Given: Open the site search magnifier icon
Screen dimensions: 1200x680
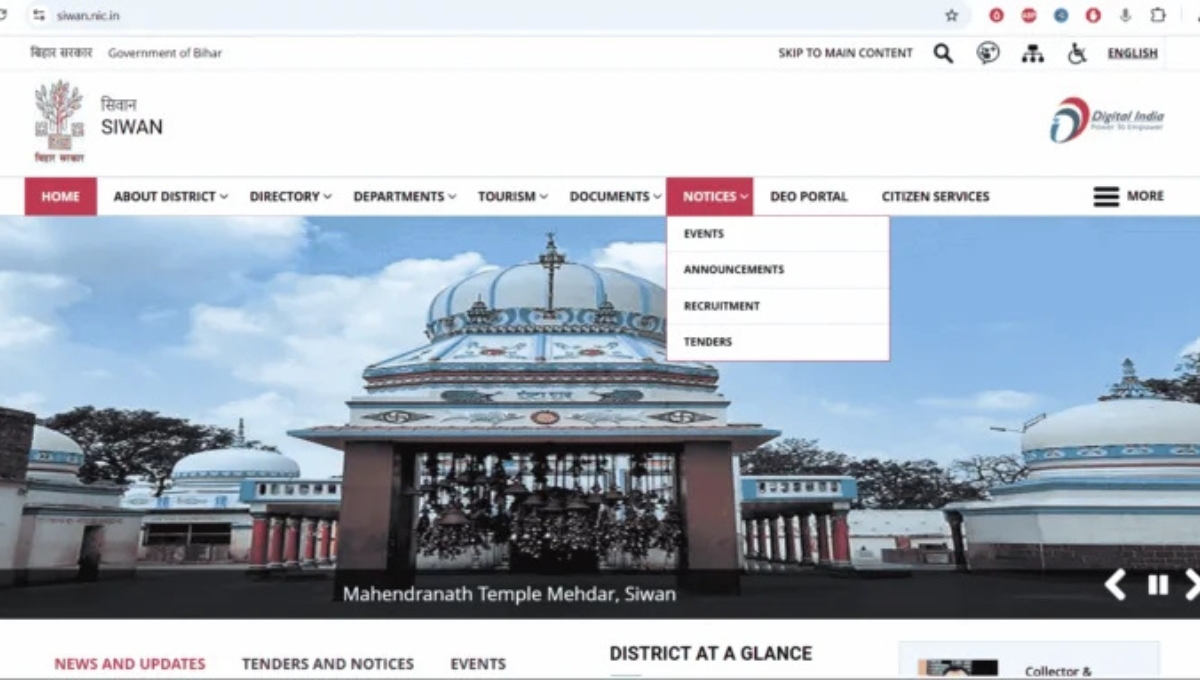Looking at the screenshot, I should click(941, 52).
